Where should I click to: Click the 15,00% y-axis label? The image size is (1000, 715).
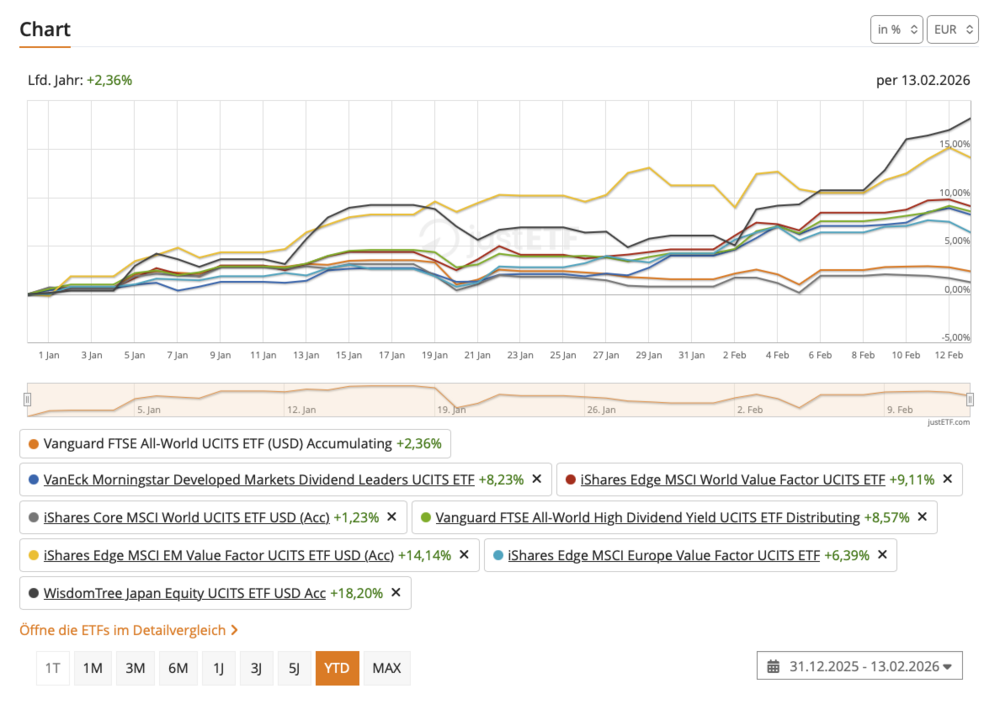pyautogui.click(x=954, y=144)
